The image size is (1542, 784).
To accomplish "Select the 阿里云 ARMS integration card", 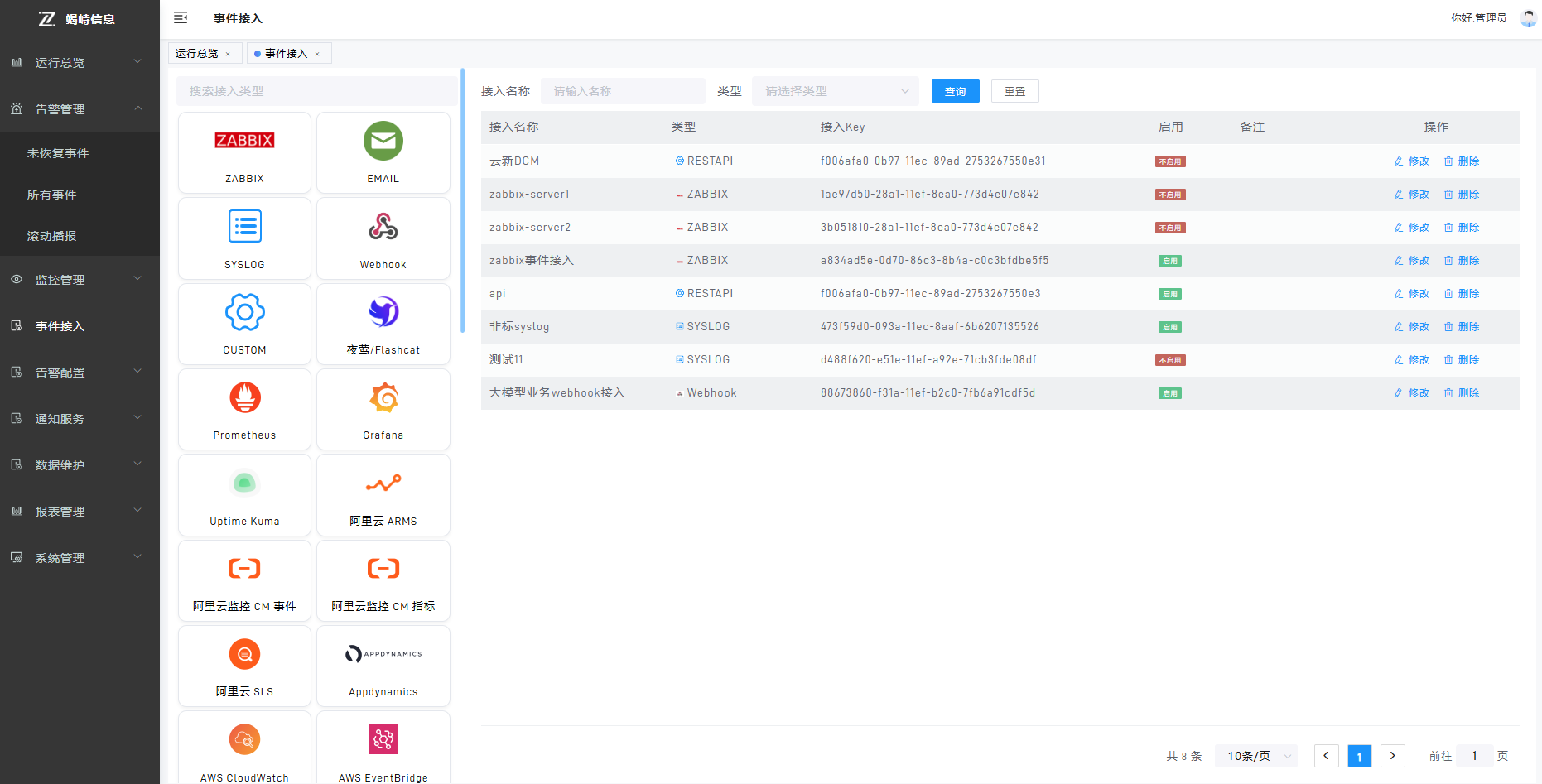I will pyautogui.click(x=383, y=495).
